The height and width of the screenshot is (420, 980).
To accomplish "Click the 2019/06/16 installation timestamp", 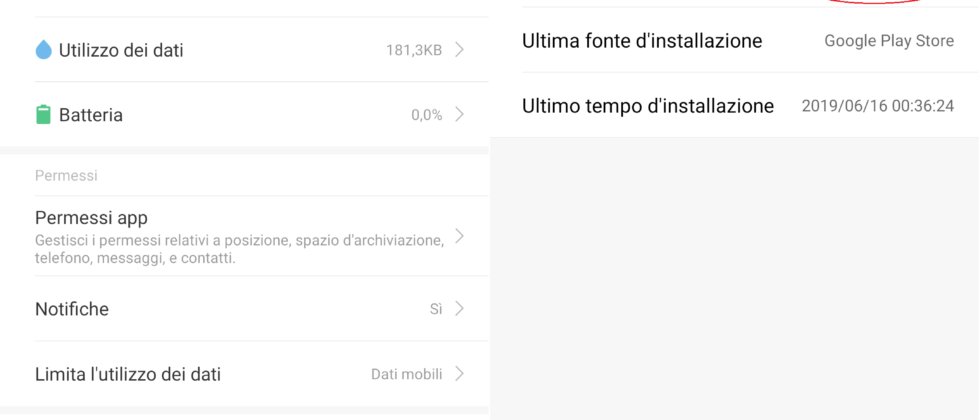I will 877,106.
